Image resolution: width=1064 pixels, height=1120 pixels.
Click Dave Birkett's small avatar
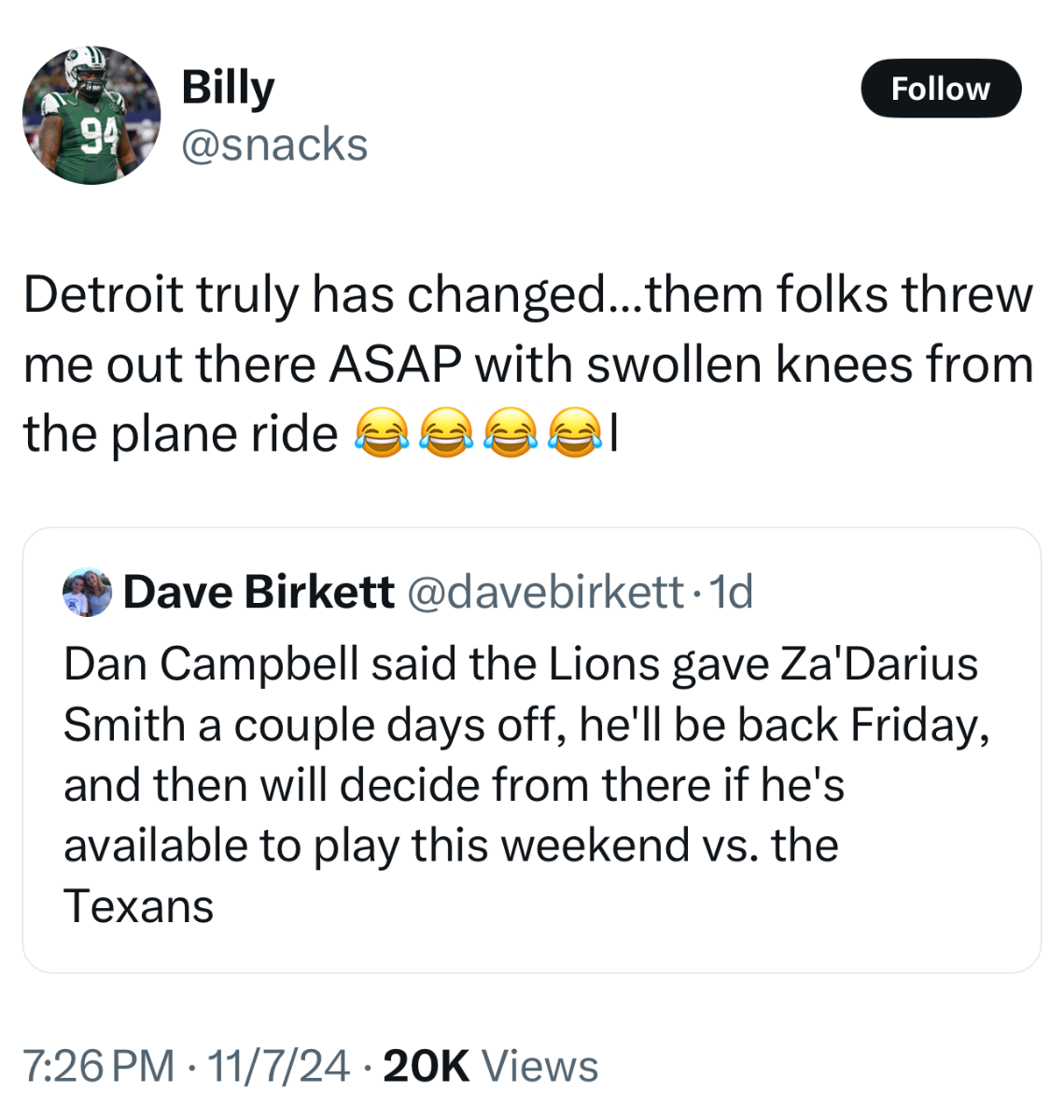[x=87, y=592]
